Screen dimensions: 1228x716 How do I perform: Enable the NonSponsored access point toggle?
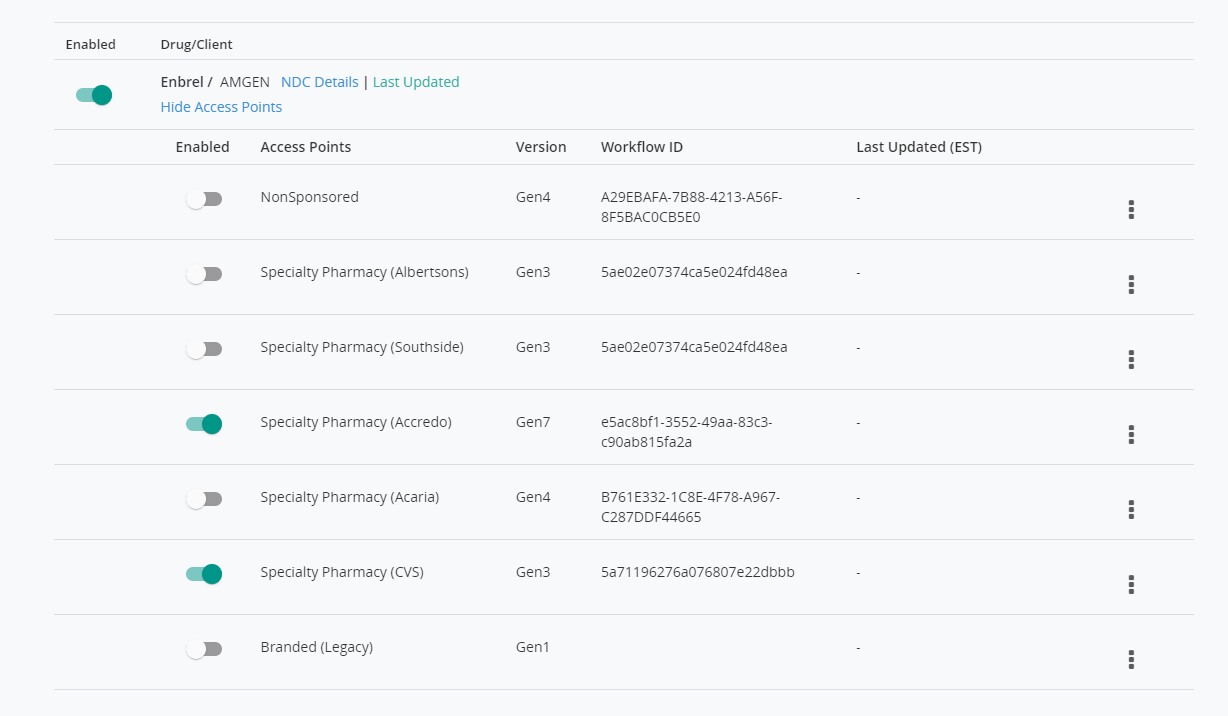pos(204,199)
